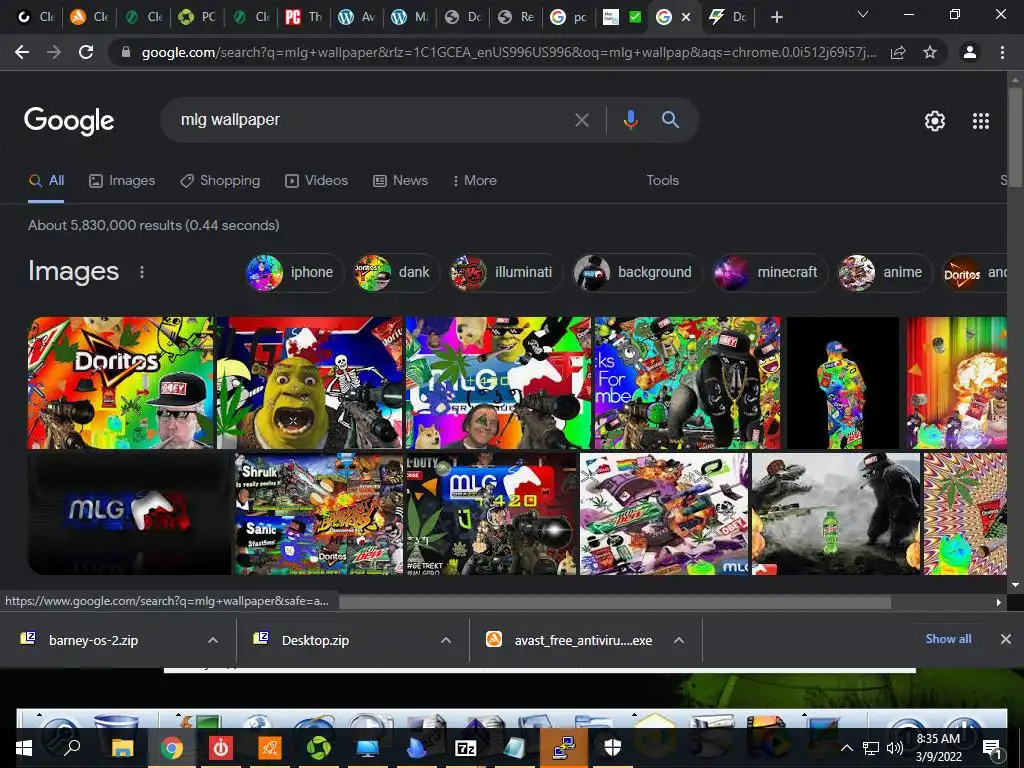
Task: Switch to the 'Re' tab
Action: click(516, 18)
